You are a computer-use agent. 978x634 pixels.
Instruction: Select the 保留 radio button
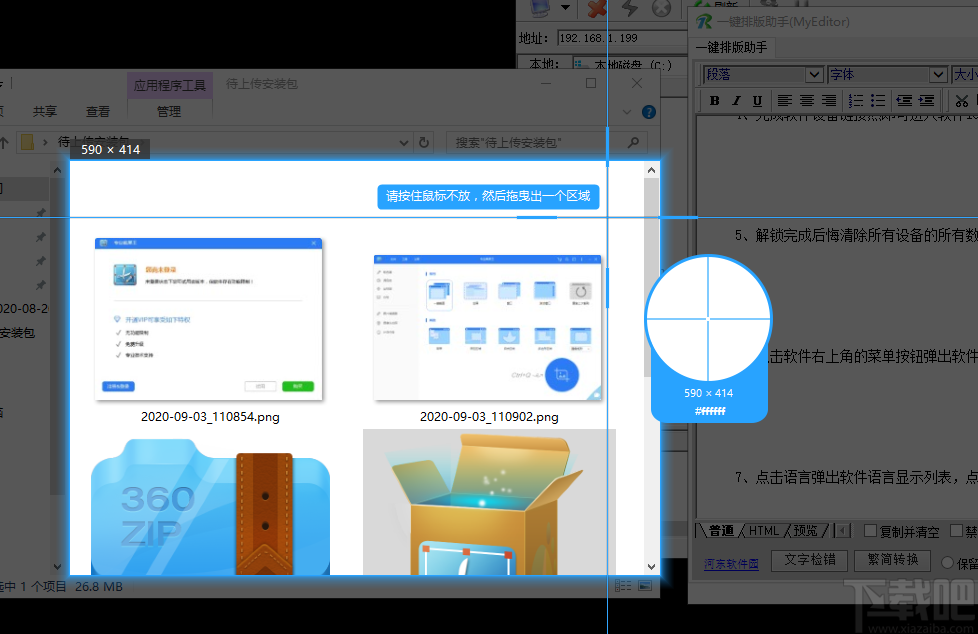pos(948,562)
